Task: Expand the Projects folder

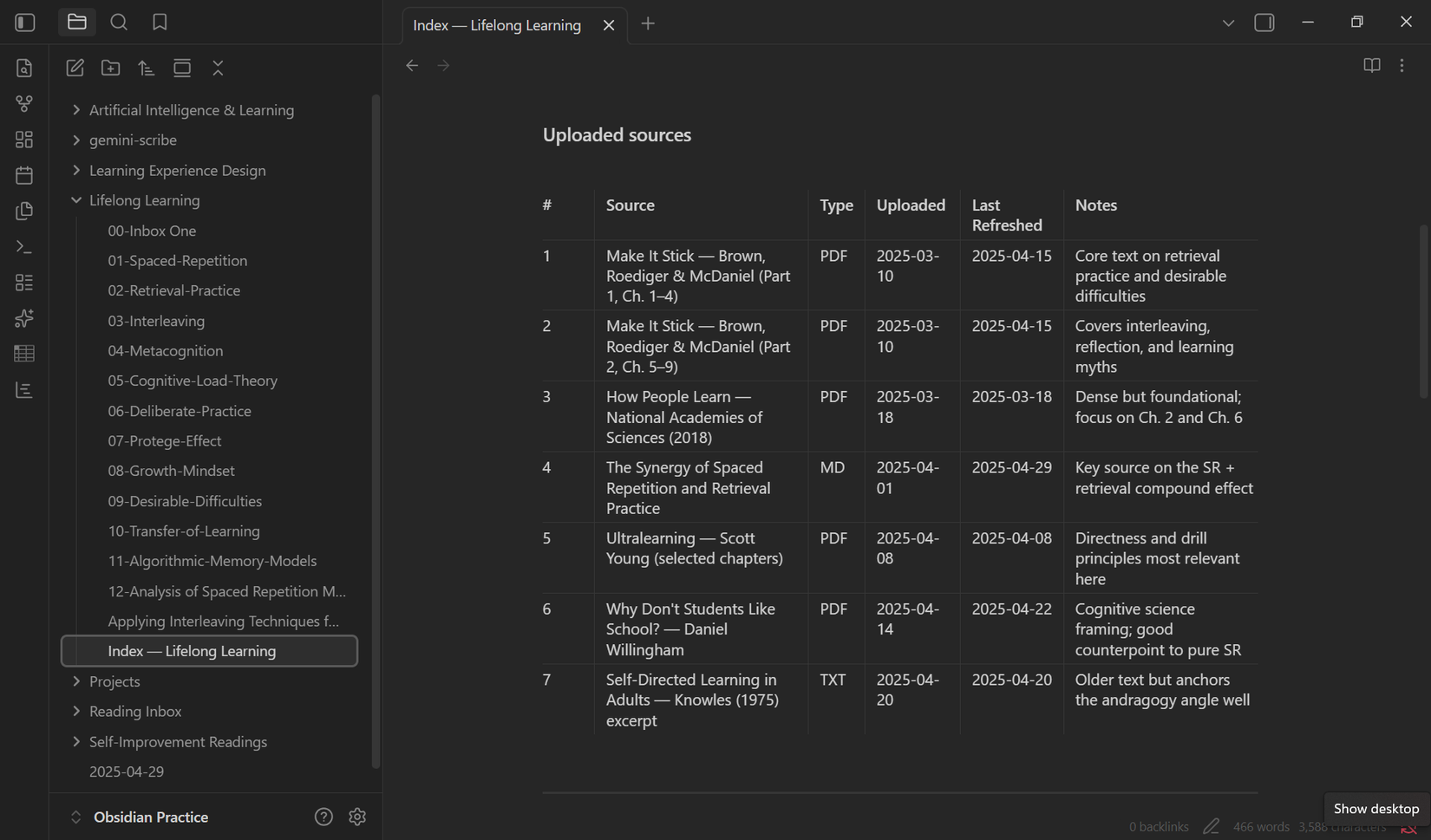Action: pyautogui.click(x=114, y=681)
